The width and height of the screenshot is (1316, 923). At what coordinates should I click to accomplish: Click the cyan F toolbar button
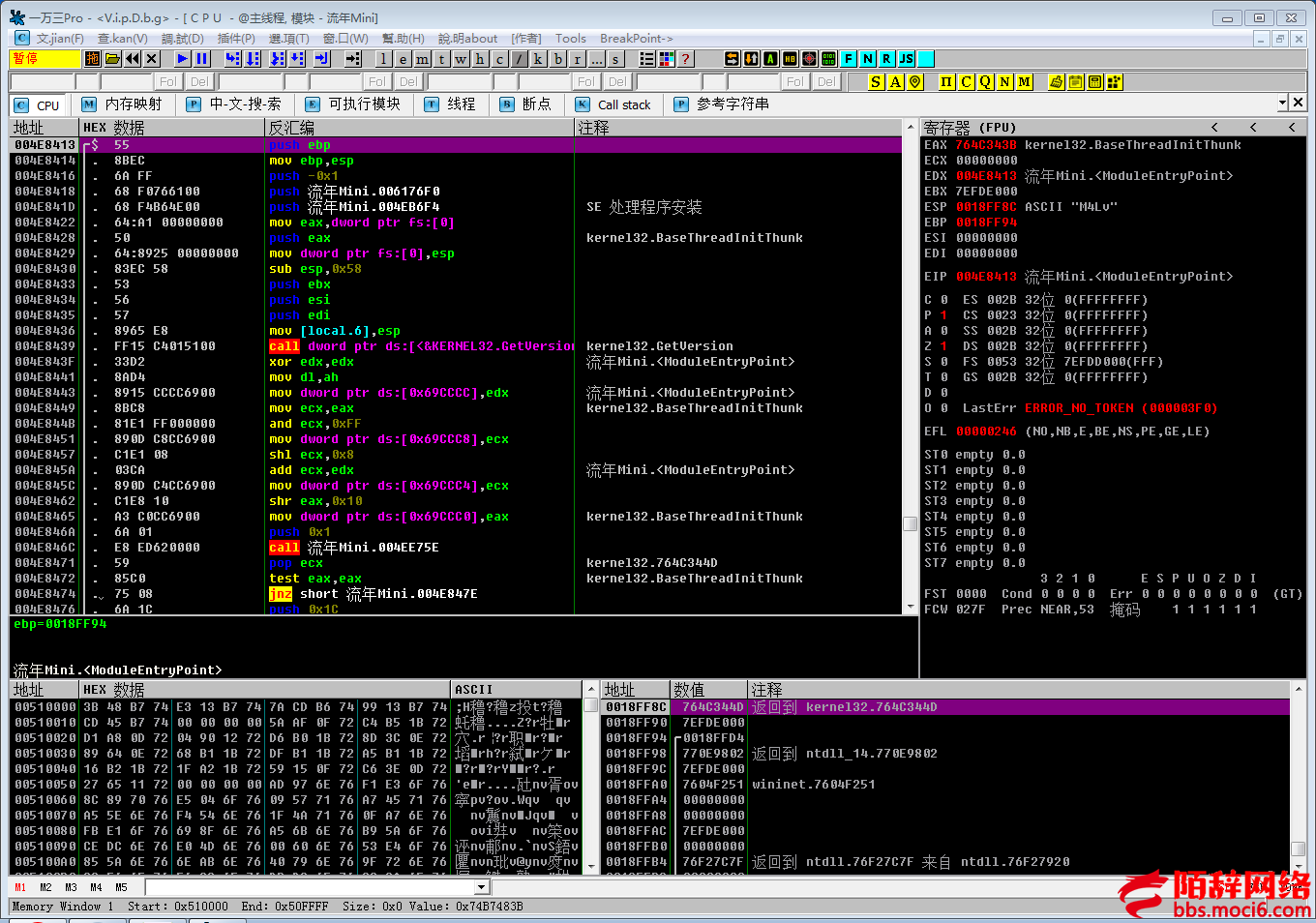(x=848, y=58)
